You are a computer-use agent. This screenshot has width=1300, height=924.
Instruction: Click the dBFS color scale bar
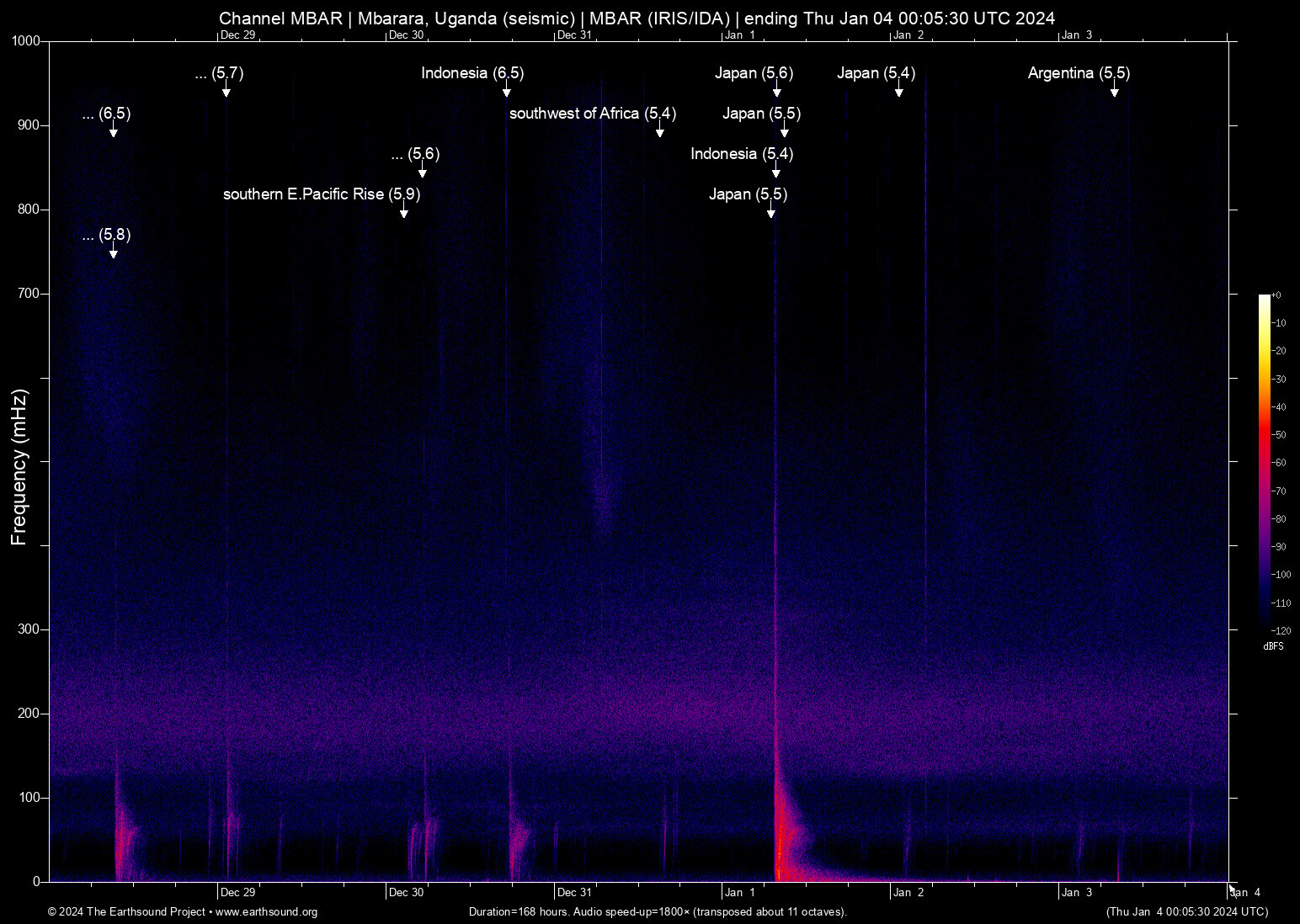(1264, 461)
